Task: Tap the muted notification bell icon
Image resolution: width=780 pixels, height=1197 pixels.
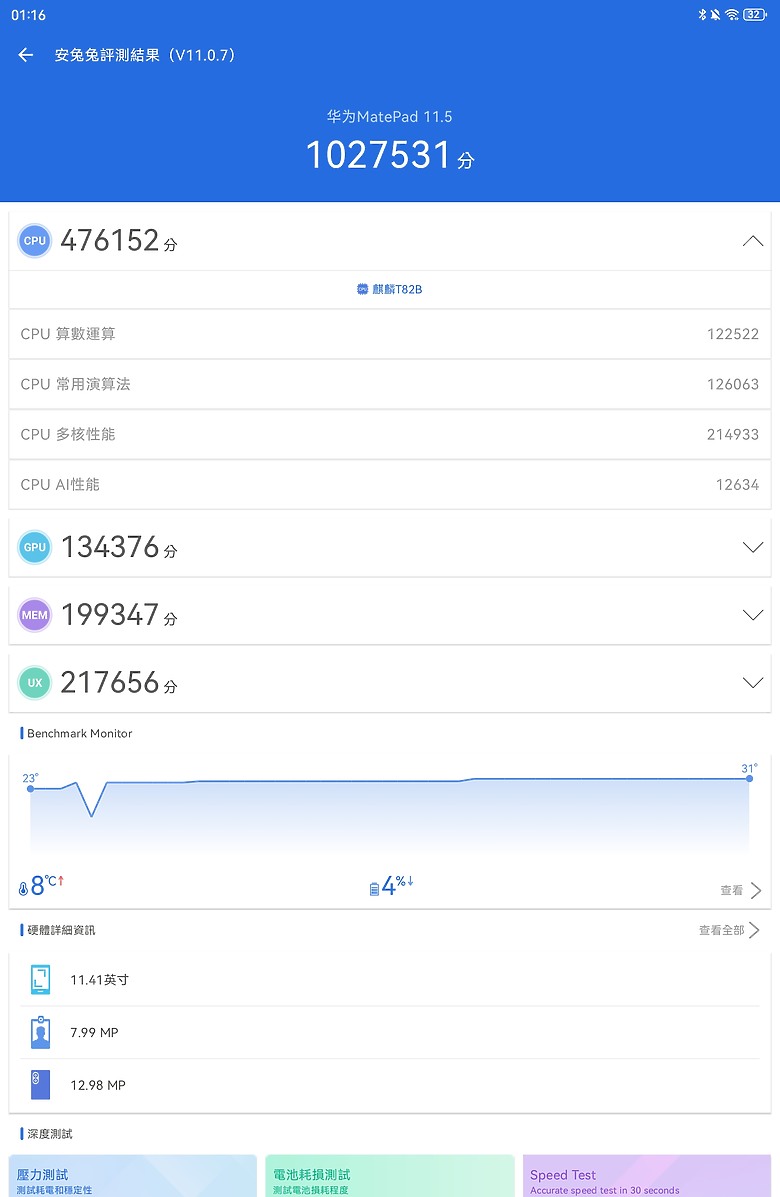Action: [715, 15]
